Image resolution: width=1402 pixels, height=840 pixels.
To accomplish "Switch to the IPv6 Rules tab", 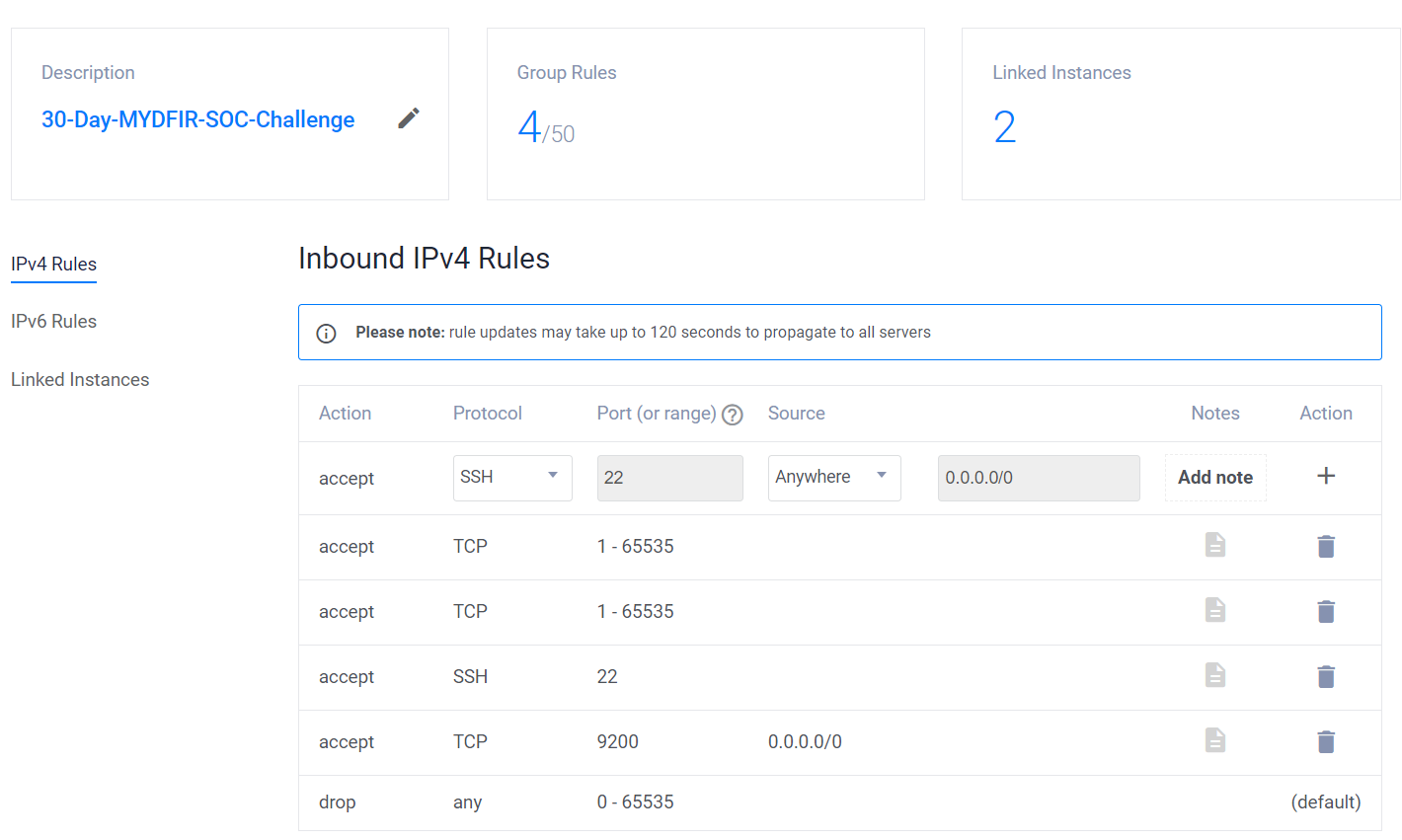I will [x=53, y=322].
